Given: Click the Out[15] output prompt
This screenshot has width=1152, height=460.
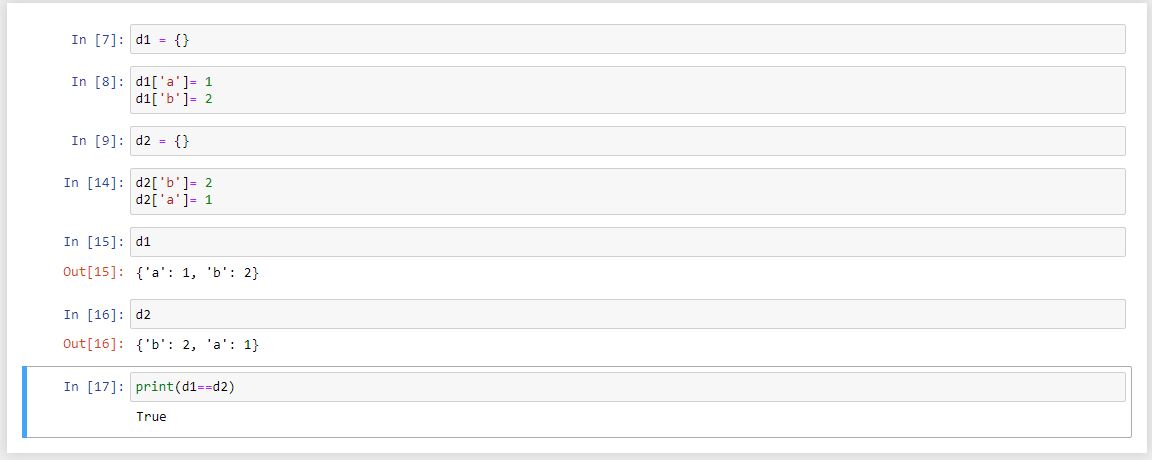Looking at the screenshot, I should pos(91,272).
